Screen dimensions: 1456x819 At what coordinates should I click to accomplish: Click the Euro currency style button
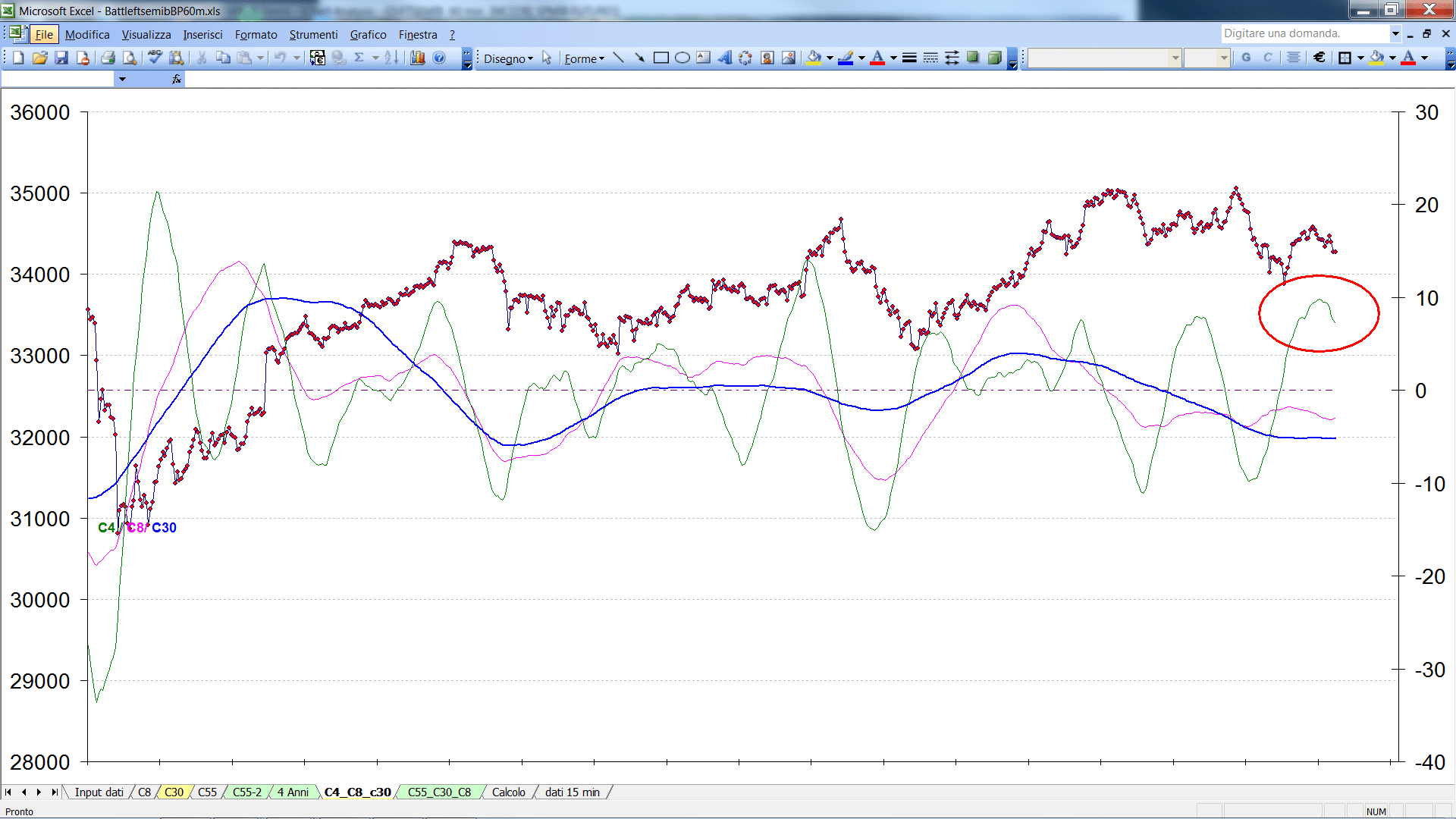(1319, 58)
